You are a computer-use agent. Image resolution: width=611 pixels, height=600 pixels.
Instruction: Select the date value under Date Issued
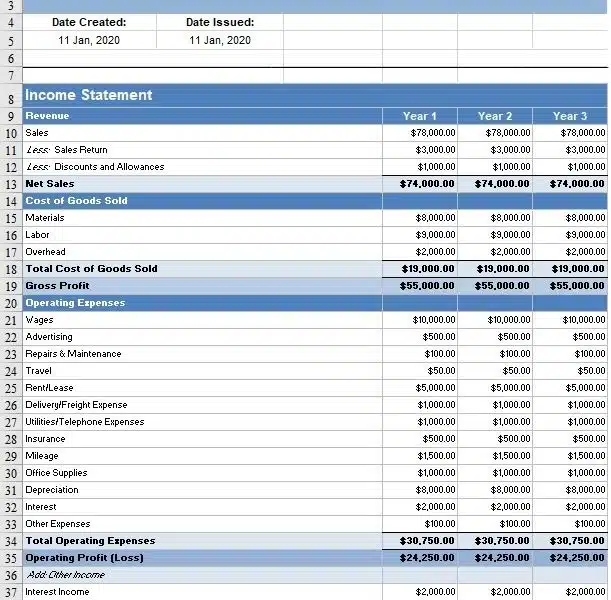(x=219, y=40)
